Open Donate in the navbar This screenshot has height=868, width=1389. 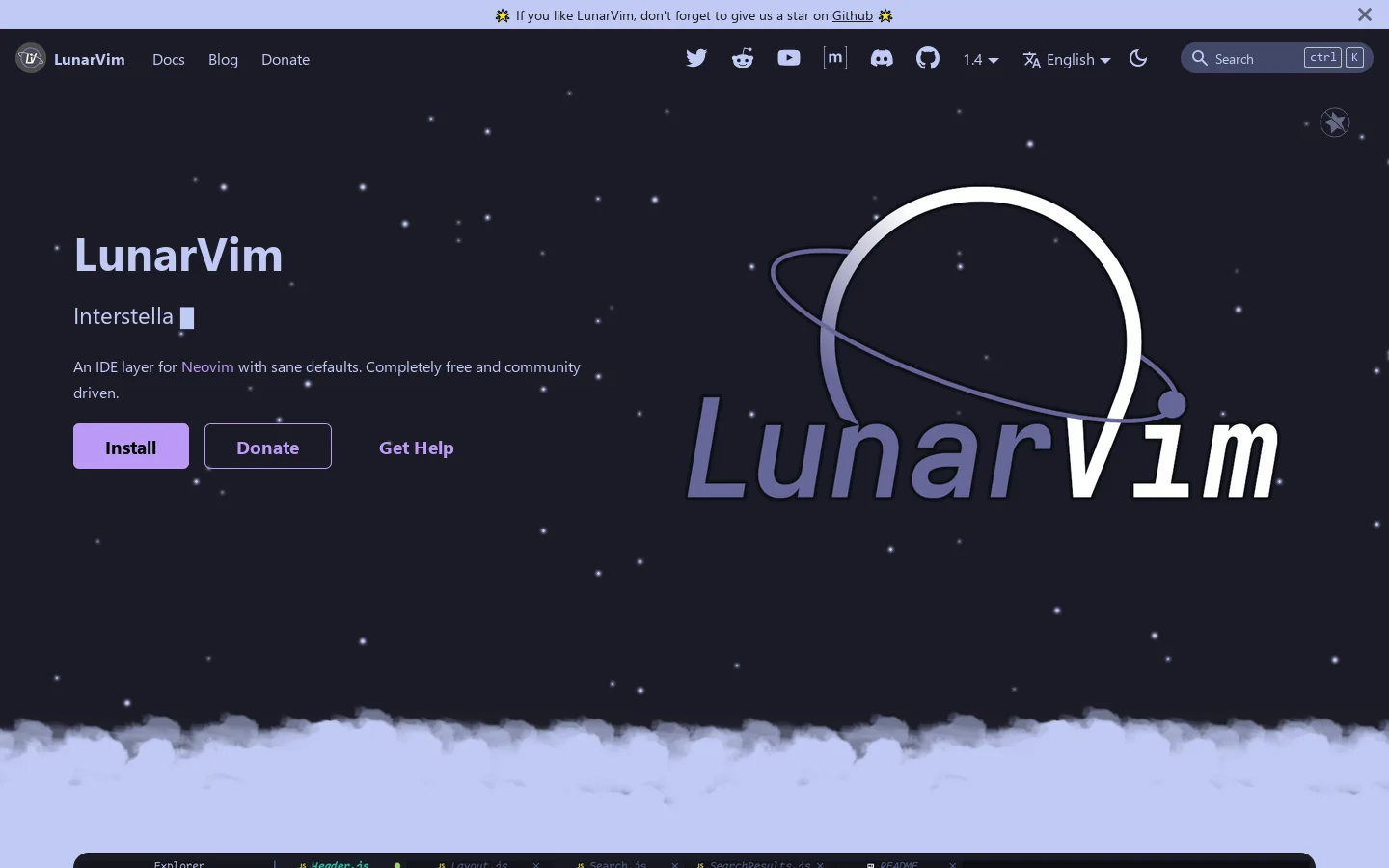286,59
